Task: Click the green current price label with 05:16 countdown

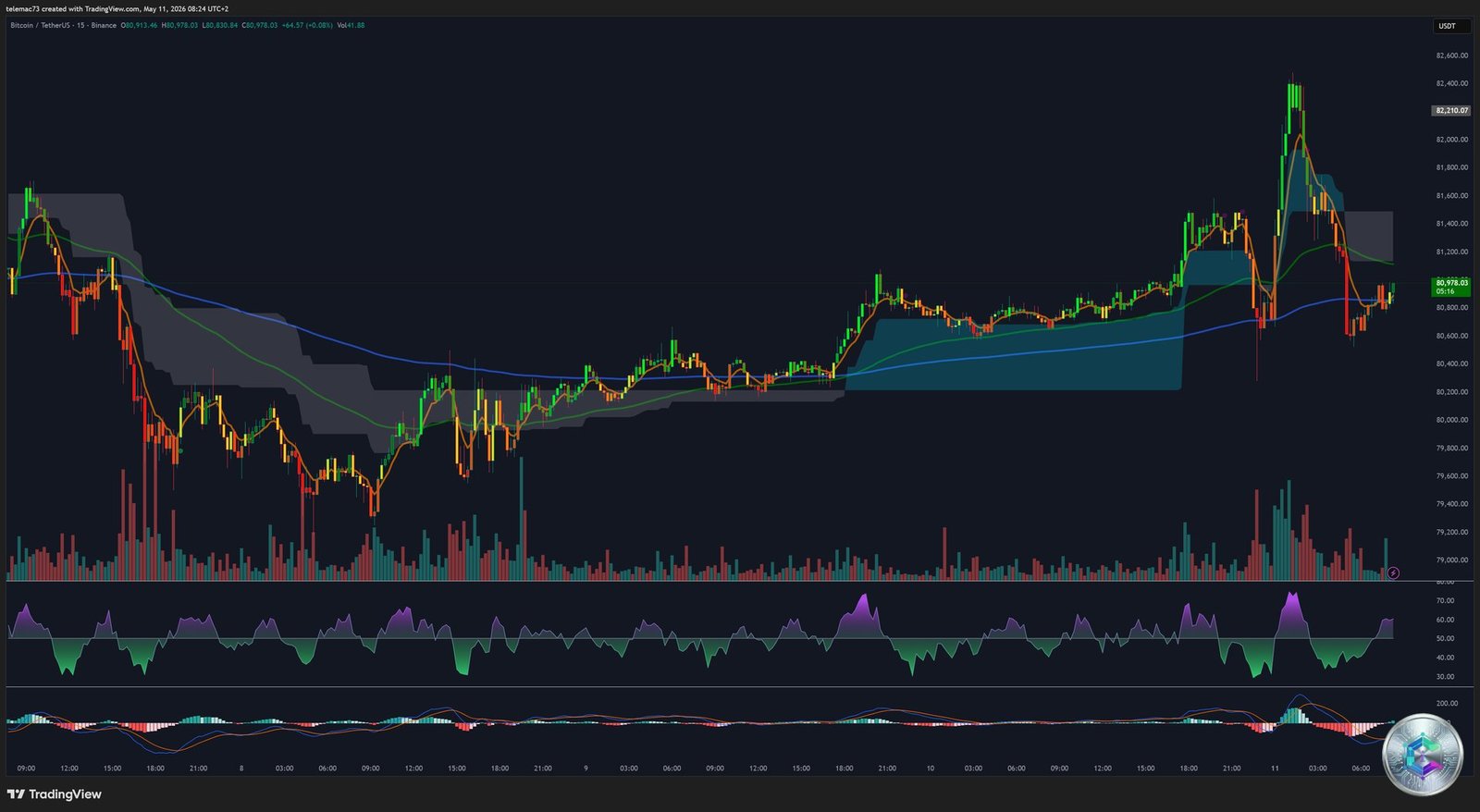Action: 1450,287
